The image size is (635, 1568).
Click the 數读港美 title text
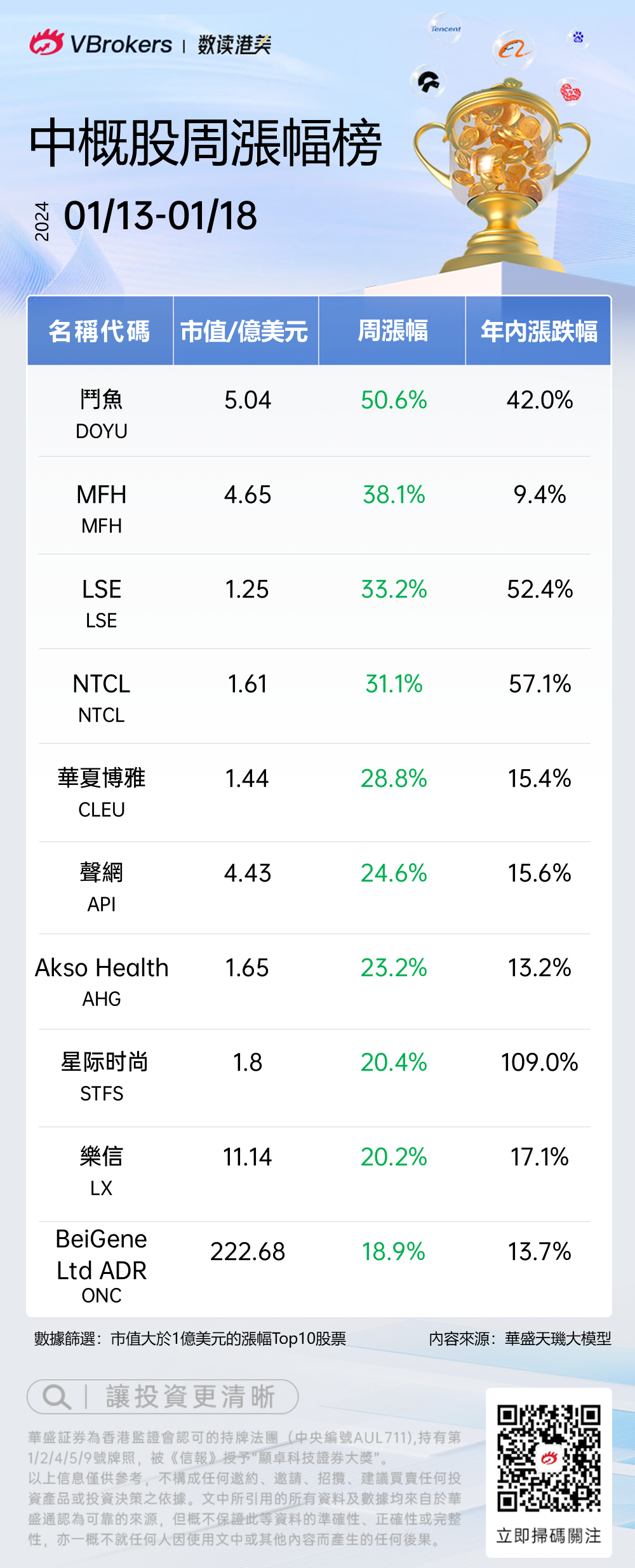coord(234,44)
